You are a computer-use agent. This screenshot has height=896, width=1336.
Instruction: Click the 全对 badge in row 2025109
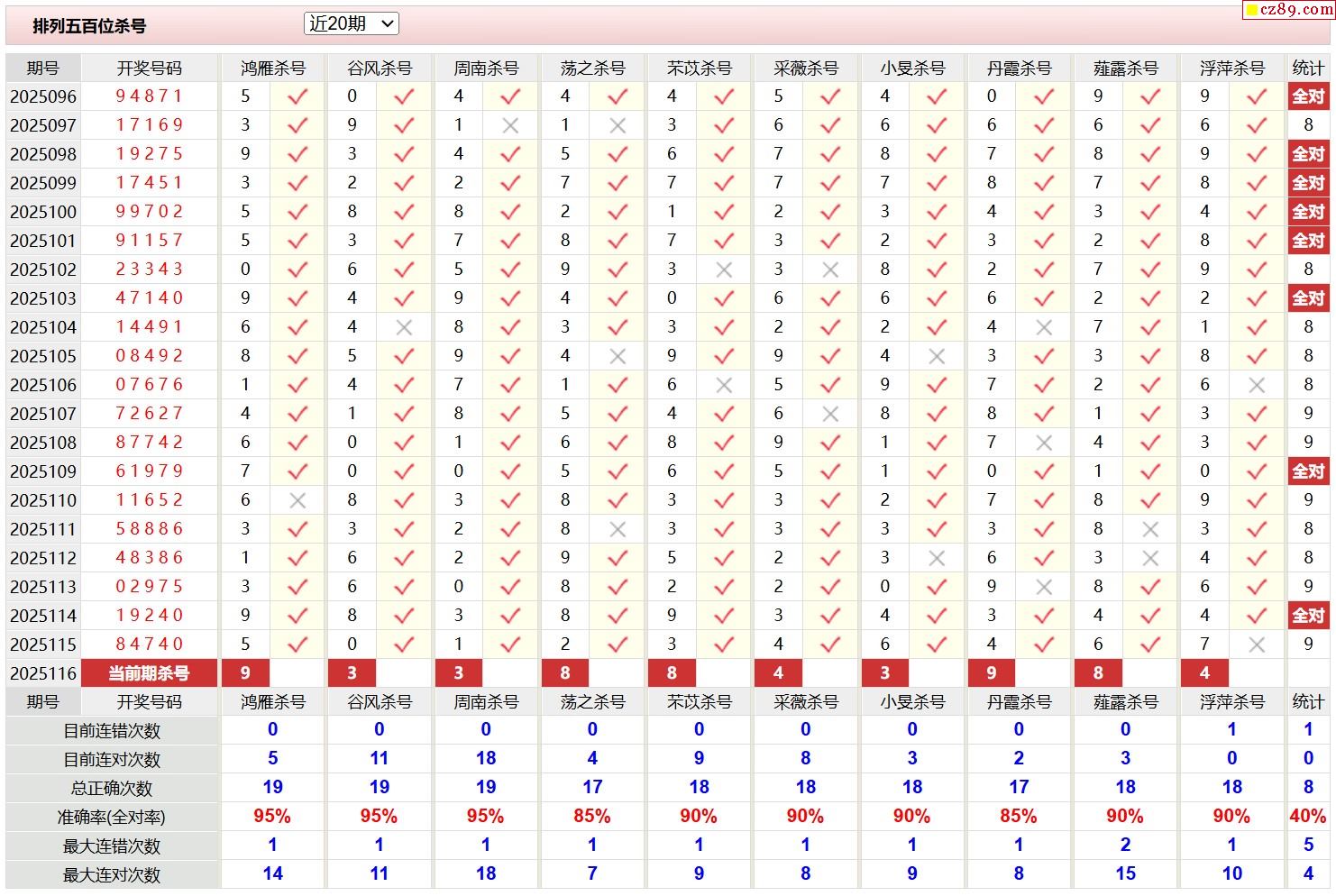point(1308,471)
